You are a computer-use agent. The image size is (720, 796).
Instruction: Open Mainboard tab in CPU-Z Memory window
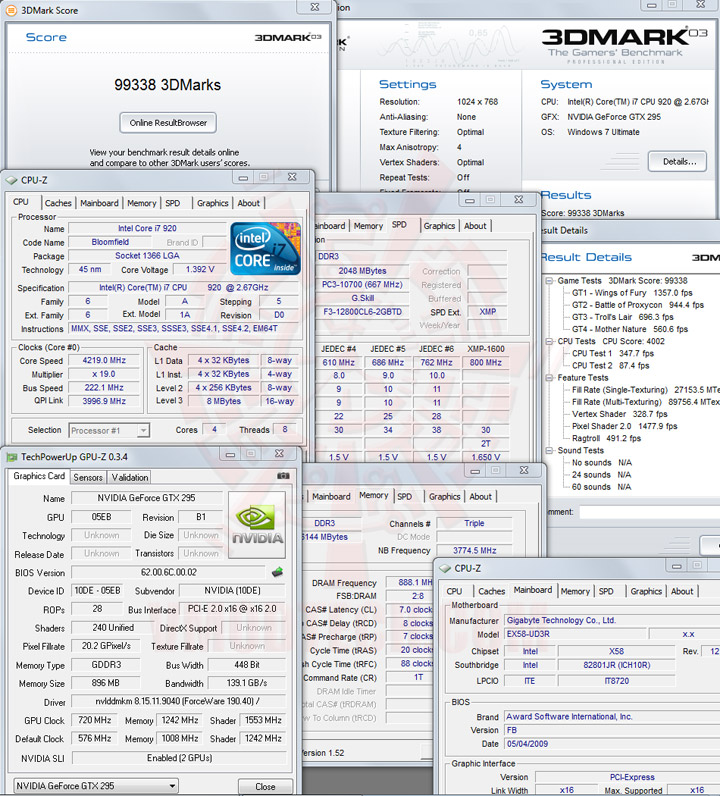(331, 497)
